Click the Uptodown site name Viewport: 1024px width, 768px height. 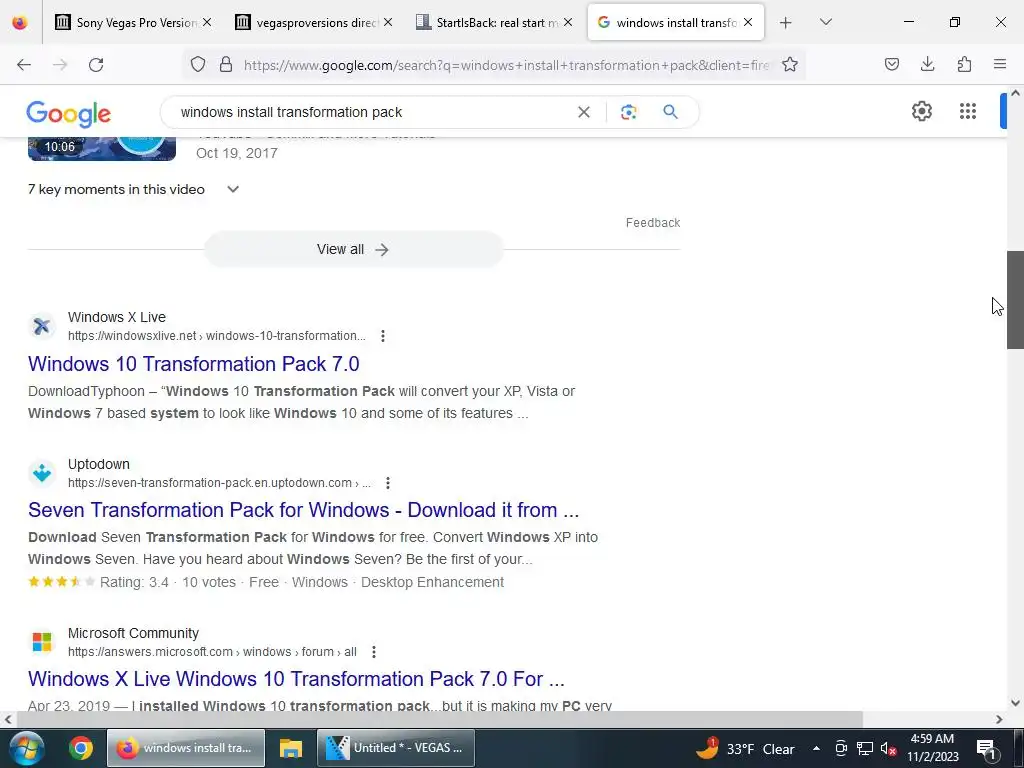point(99,464)
